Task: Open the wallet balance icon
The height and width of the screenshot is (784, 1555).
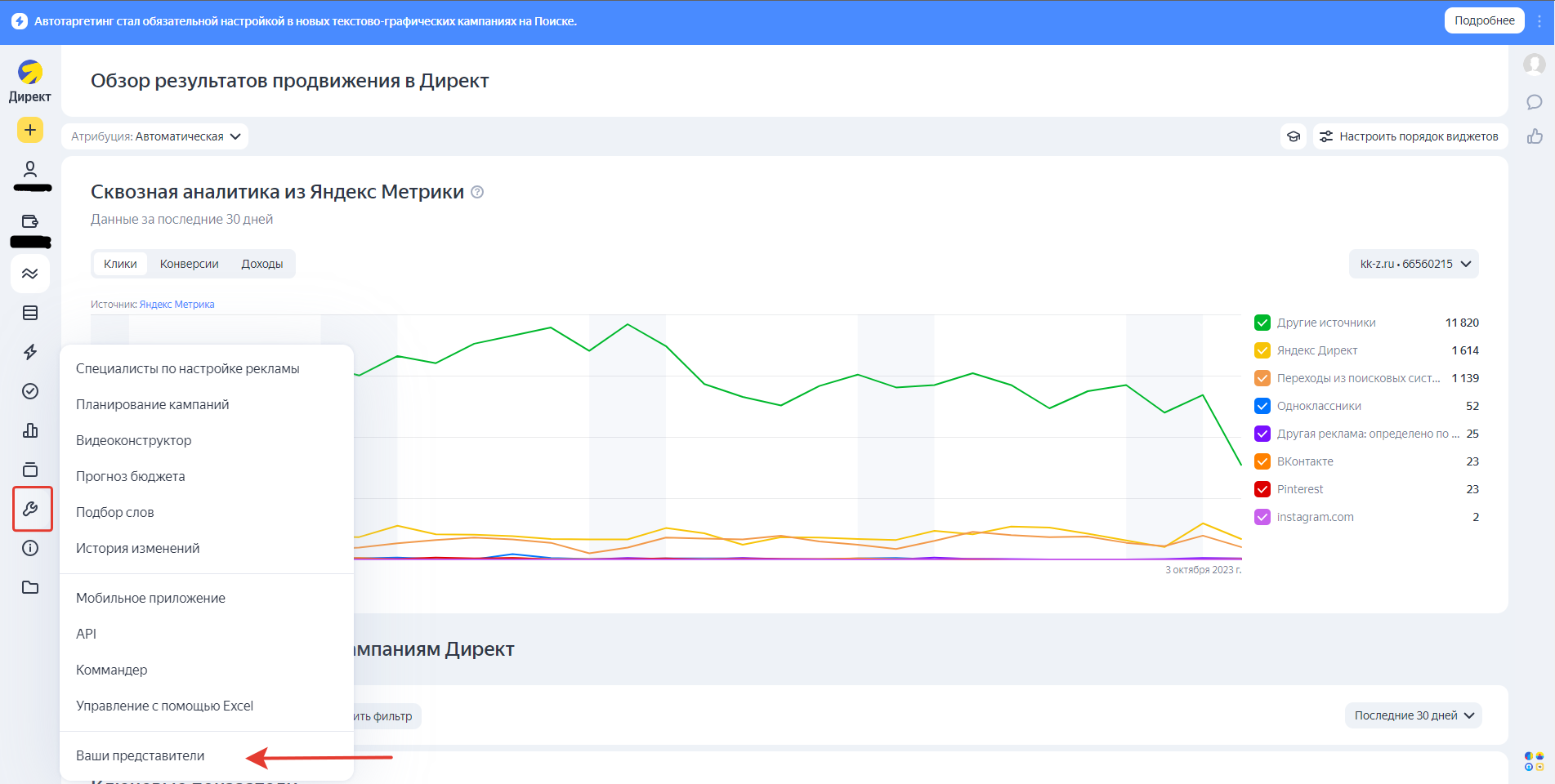Action: coord(30,221)
